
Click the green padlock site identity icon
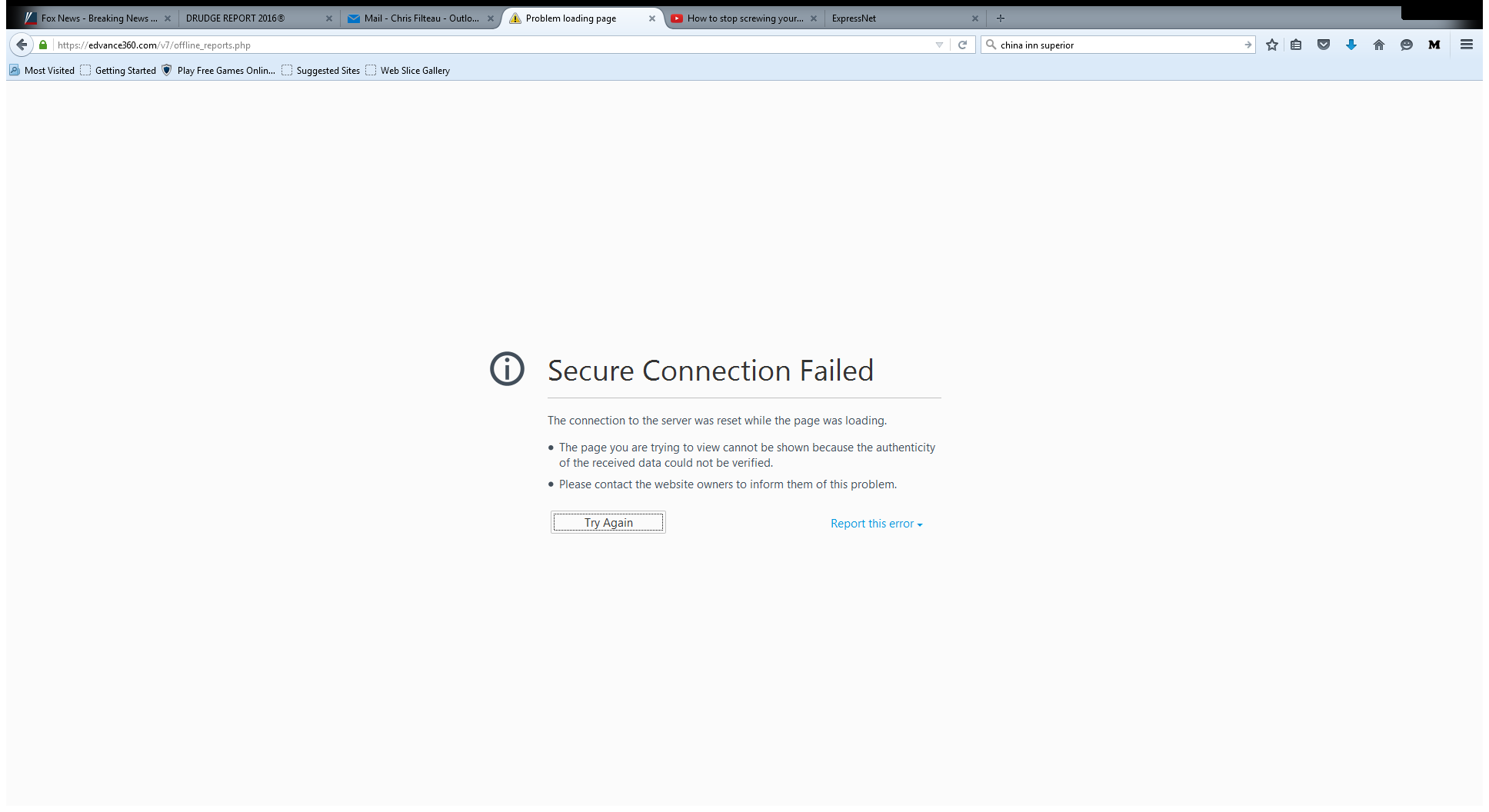point(43,45)
